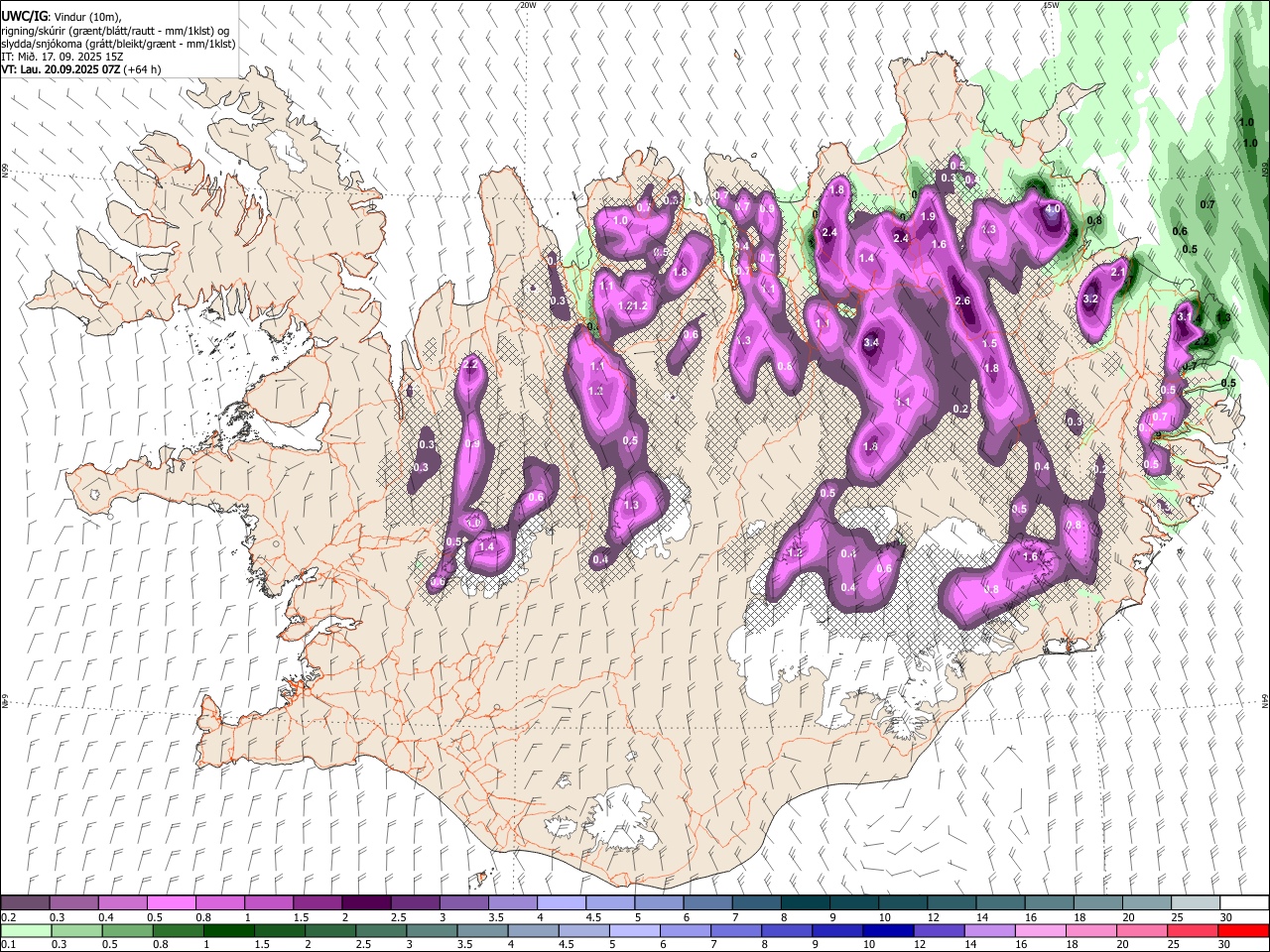
Task: Click the '1.5' value below the 2.6 label
Action: coord(989,343)
